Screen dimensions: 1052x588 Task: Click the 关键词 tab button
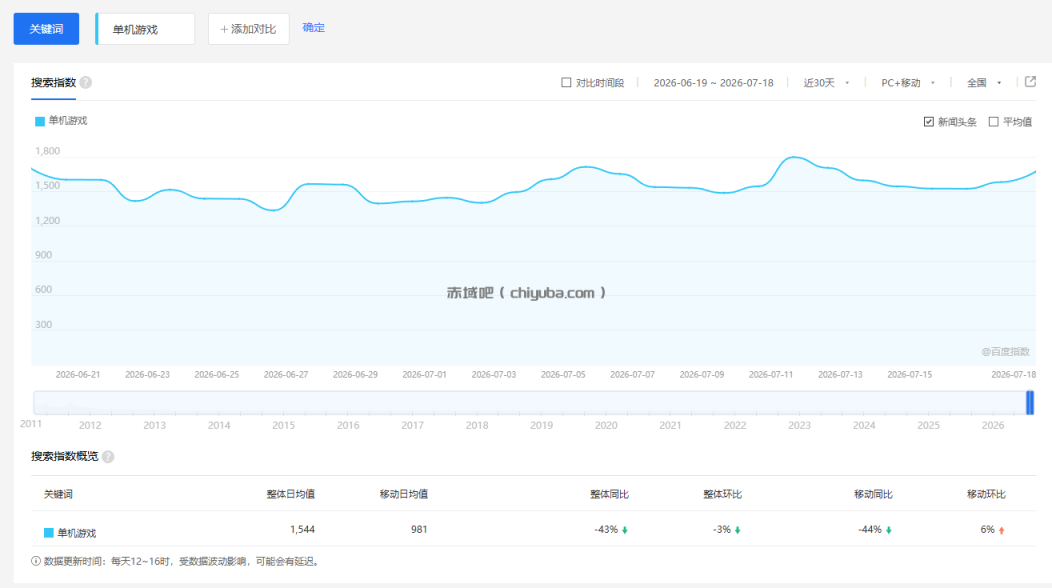tap(46, 29)
